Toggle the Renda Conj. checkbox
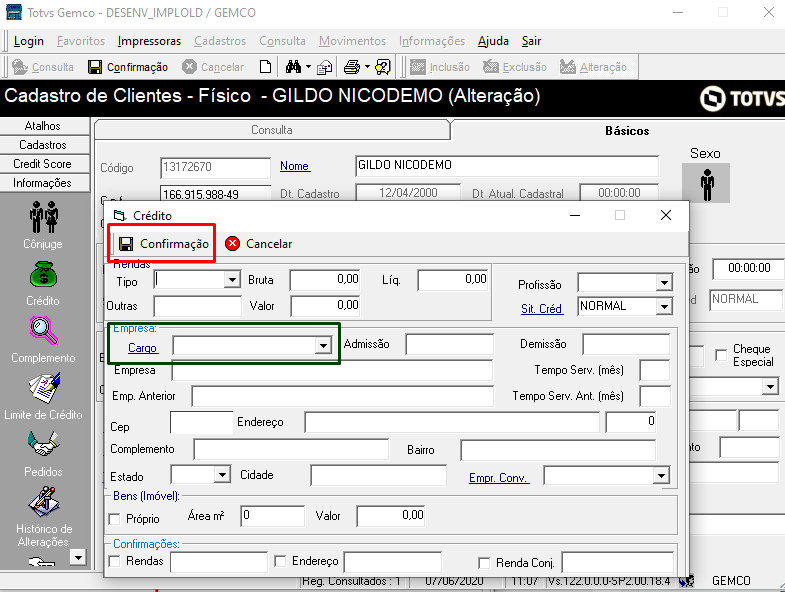785x592 pixels. (x=484, y=563)
